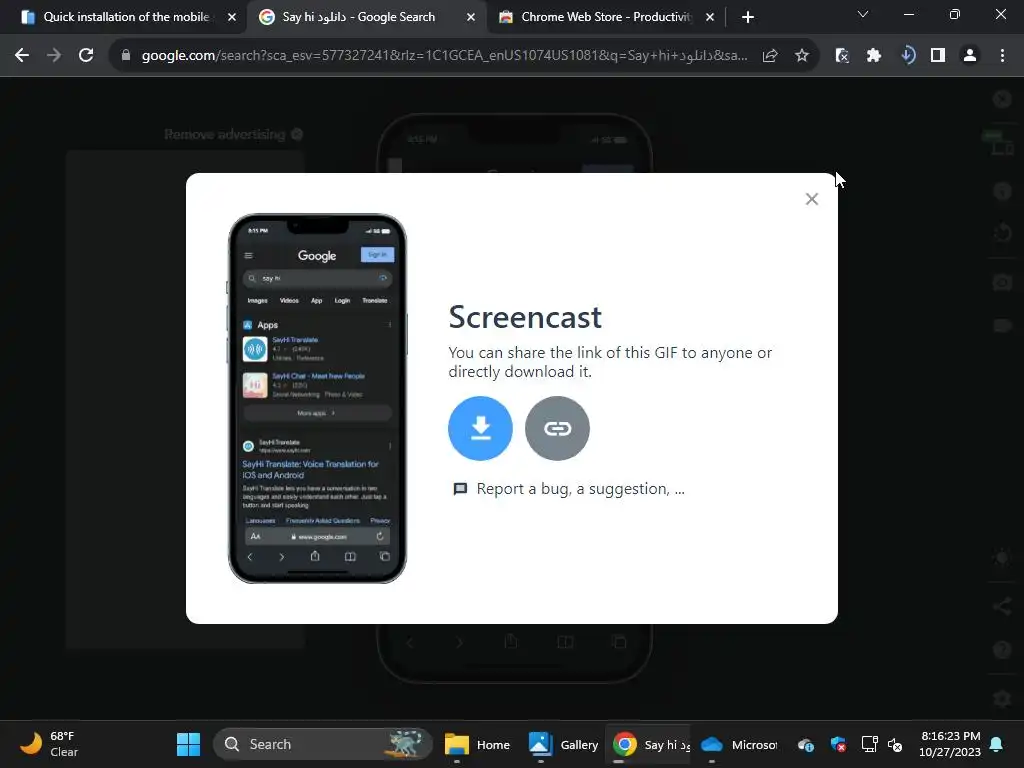The image size is (1024, 768).
Task: Open OneDrive sync icon in system tray
Action: (x=806, y=744)
